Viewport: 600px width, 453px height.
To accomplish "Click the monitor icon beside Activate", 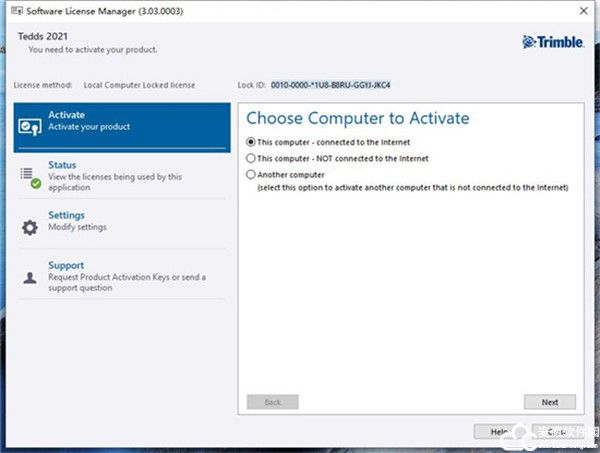I will pyautogui.click(x=30, y=122).
